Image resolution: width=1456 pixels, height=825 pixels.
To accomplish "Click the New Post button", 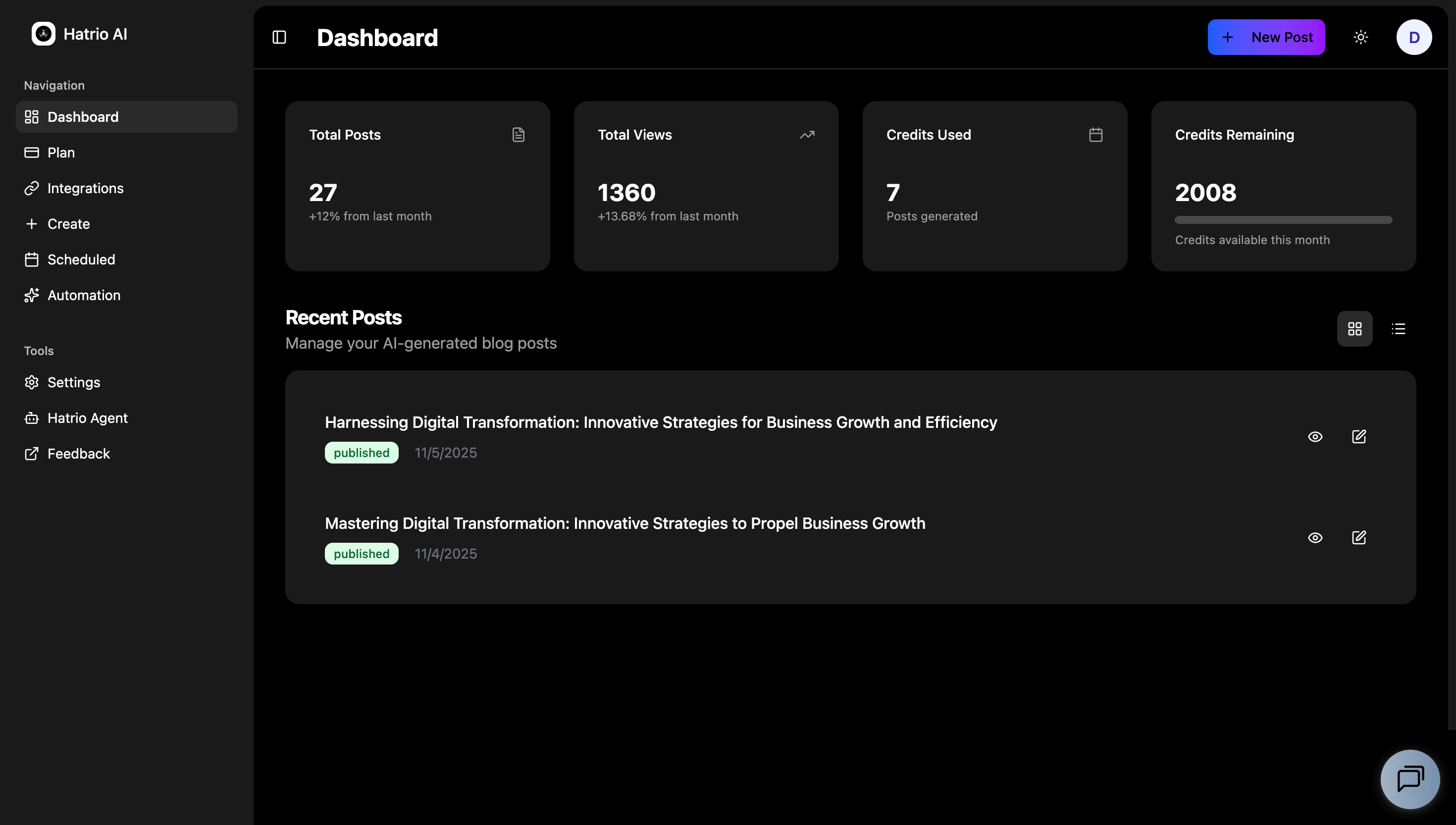I will click(1267, 37).
